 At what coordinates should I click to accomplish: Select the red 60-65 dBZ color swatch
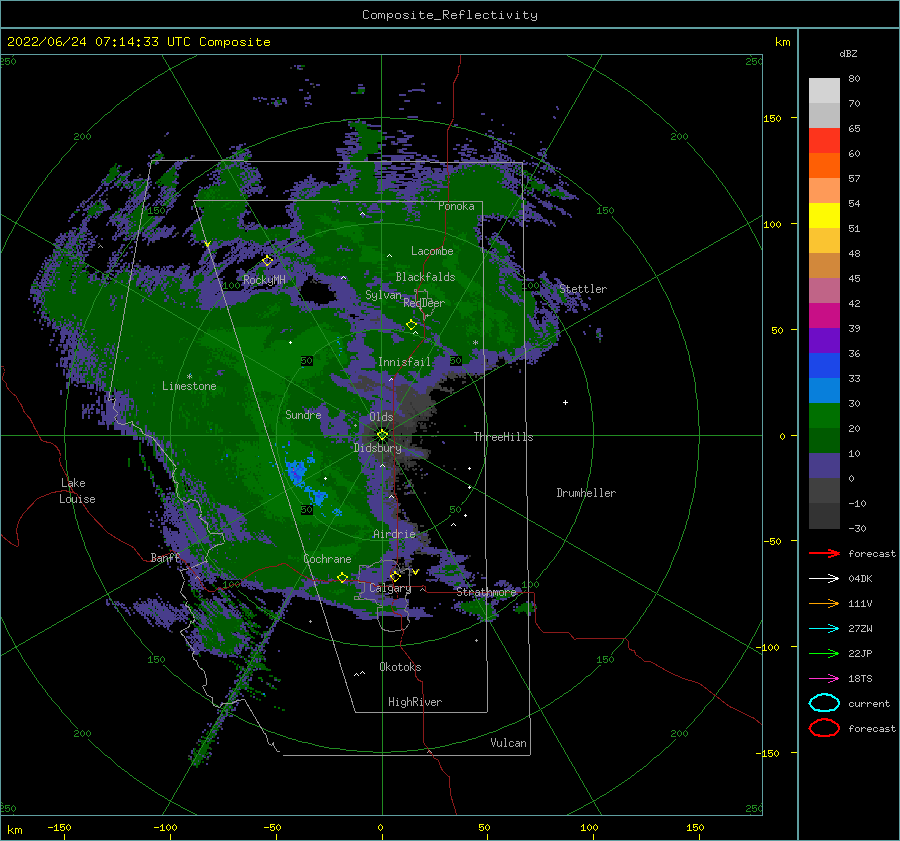[x=824, y=141]
